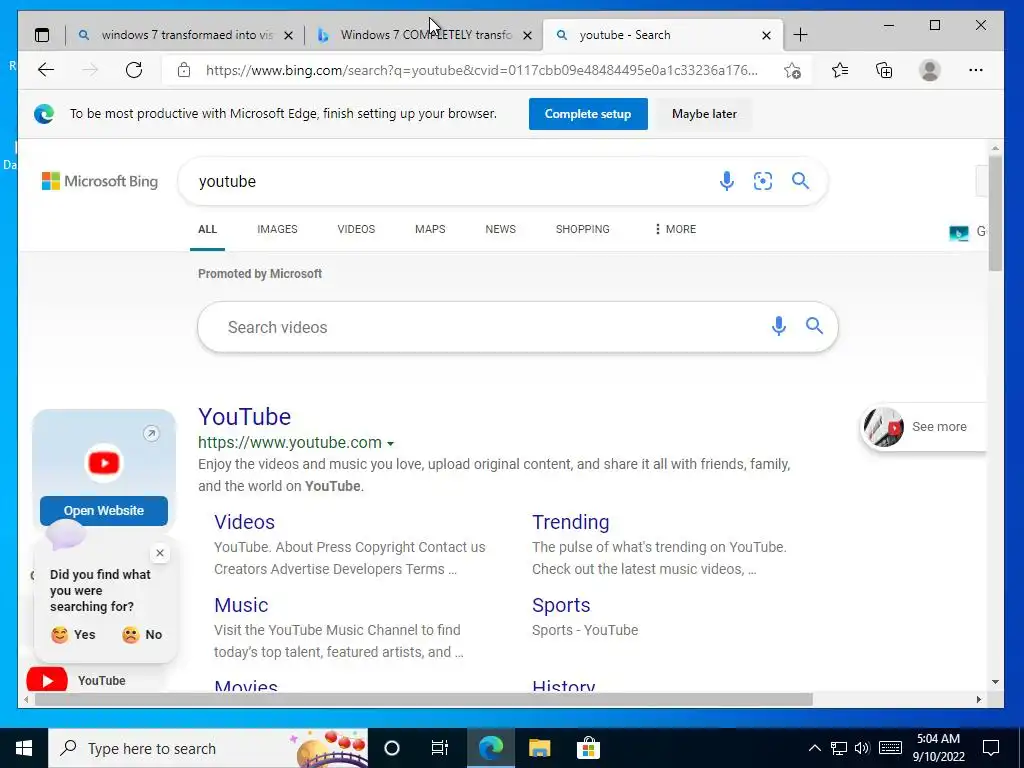Open the Trending sublink
The width and height of the screenshot is (1024, 768).
(570, 522)
